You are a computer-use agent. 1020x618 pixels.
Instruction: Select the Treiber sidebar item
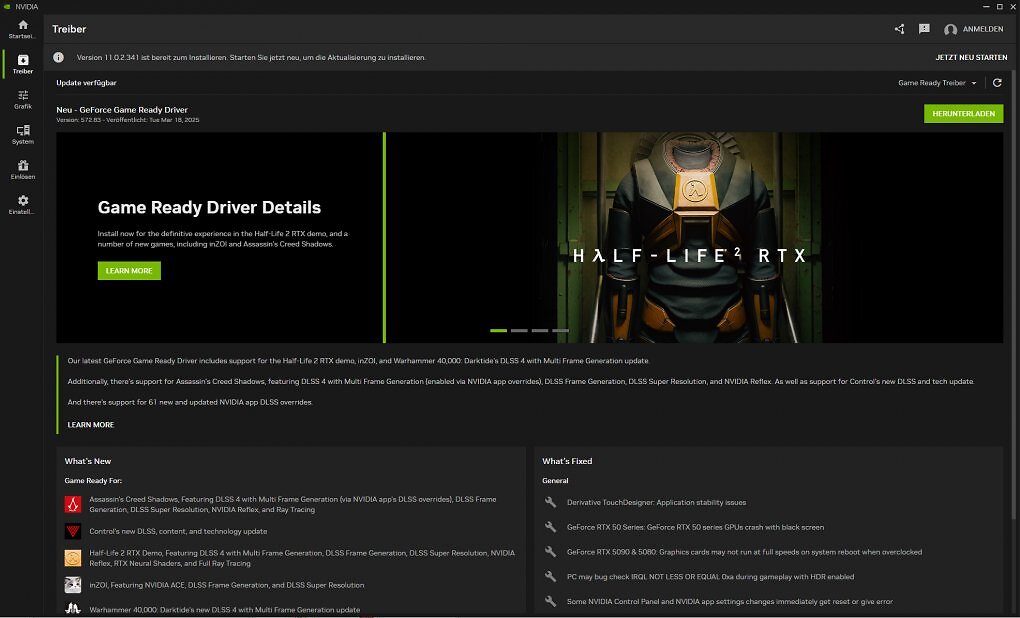coord(23,64)
